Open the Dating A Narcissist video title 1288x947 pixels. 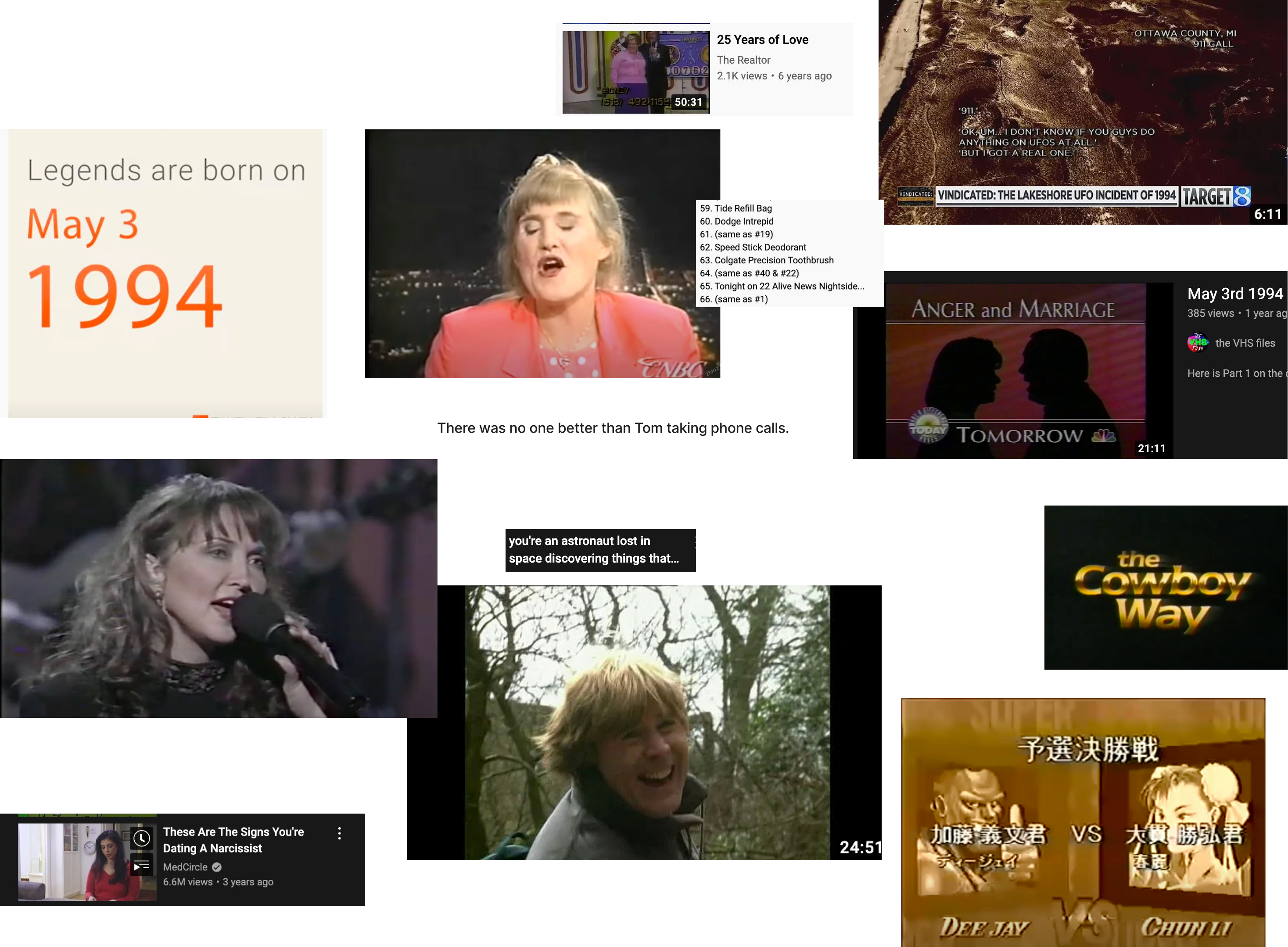click(x=233, y=840)
